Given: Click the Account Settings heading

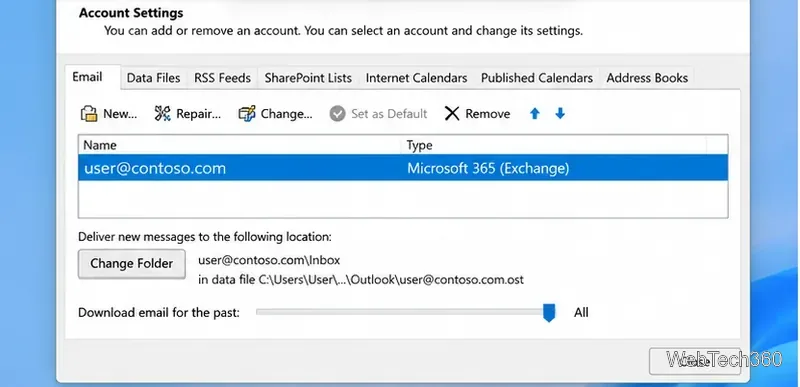Looking at the screenshot, I should (x=131, y=13).
